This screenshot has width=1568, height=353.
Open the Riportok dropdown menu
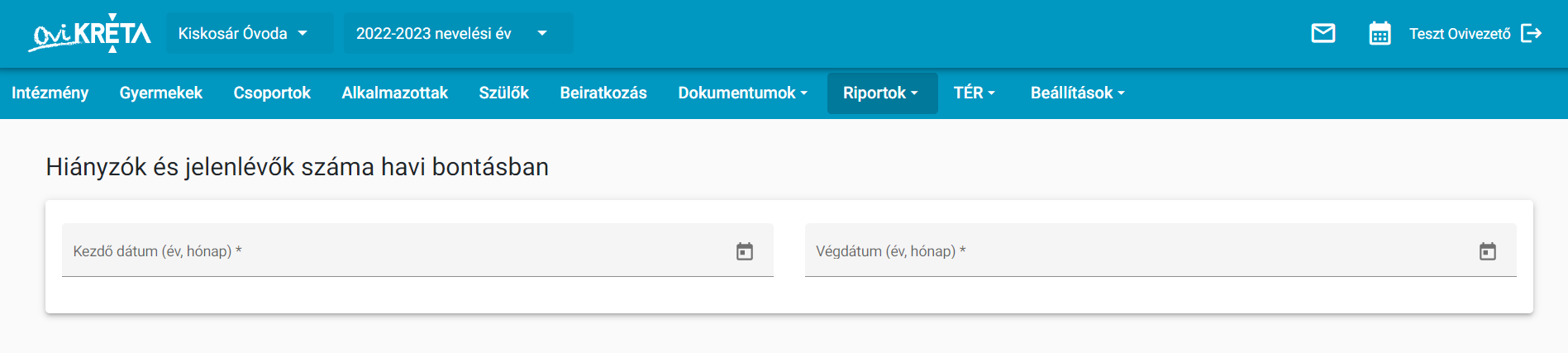click(x=881, y=93)
